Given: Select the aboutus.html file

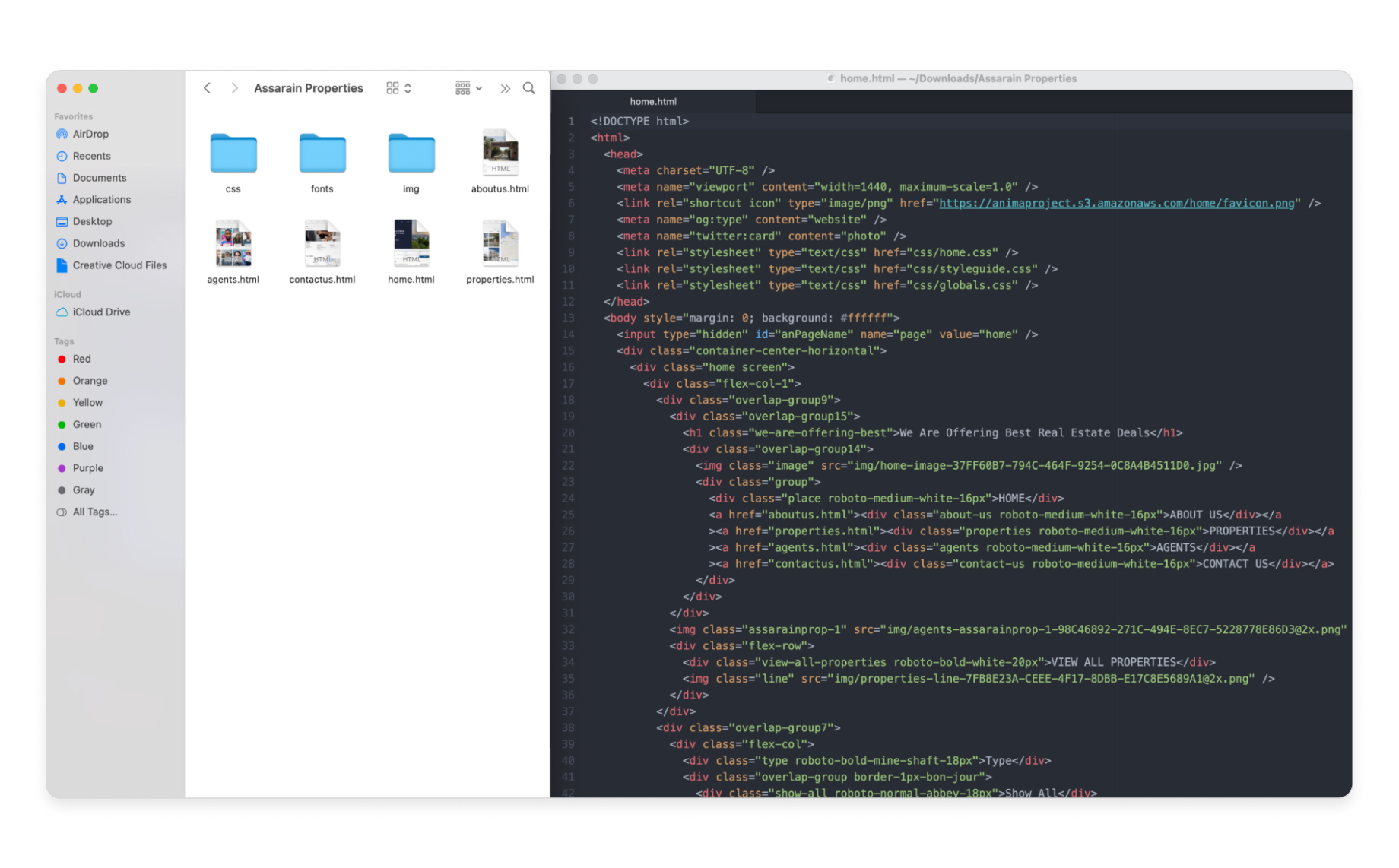Looking at the screenshot, I should (x=500, y=154).
